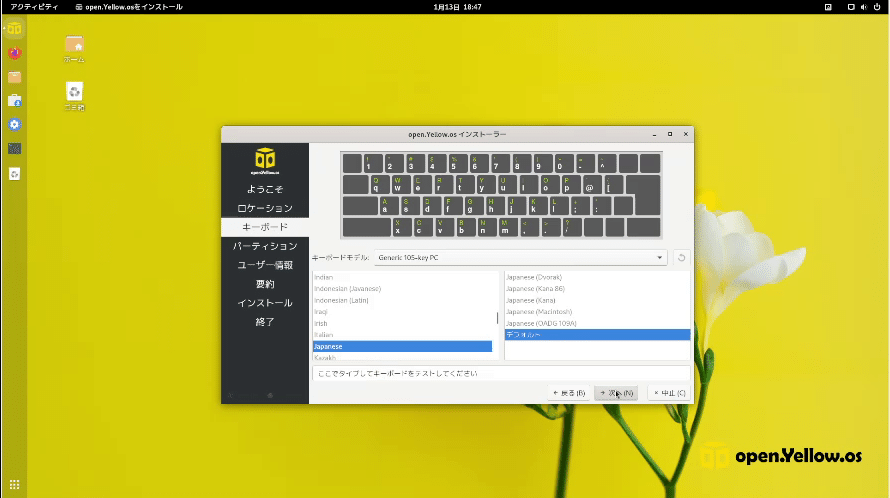Select Japanese in the layout list

402,346
